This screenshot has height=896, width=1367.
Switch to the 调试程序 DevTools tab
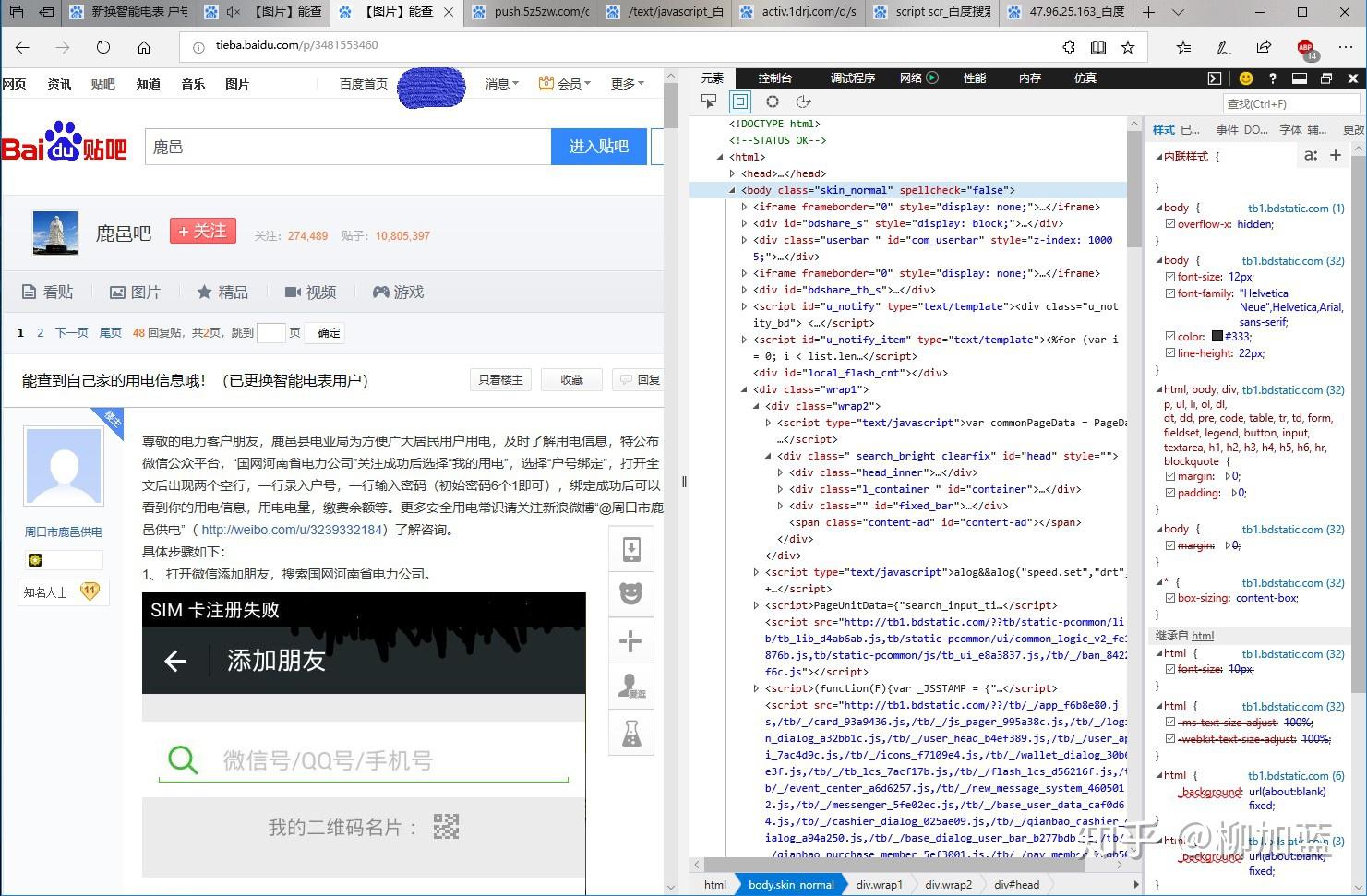853,78
